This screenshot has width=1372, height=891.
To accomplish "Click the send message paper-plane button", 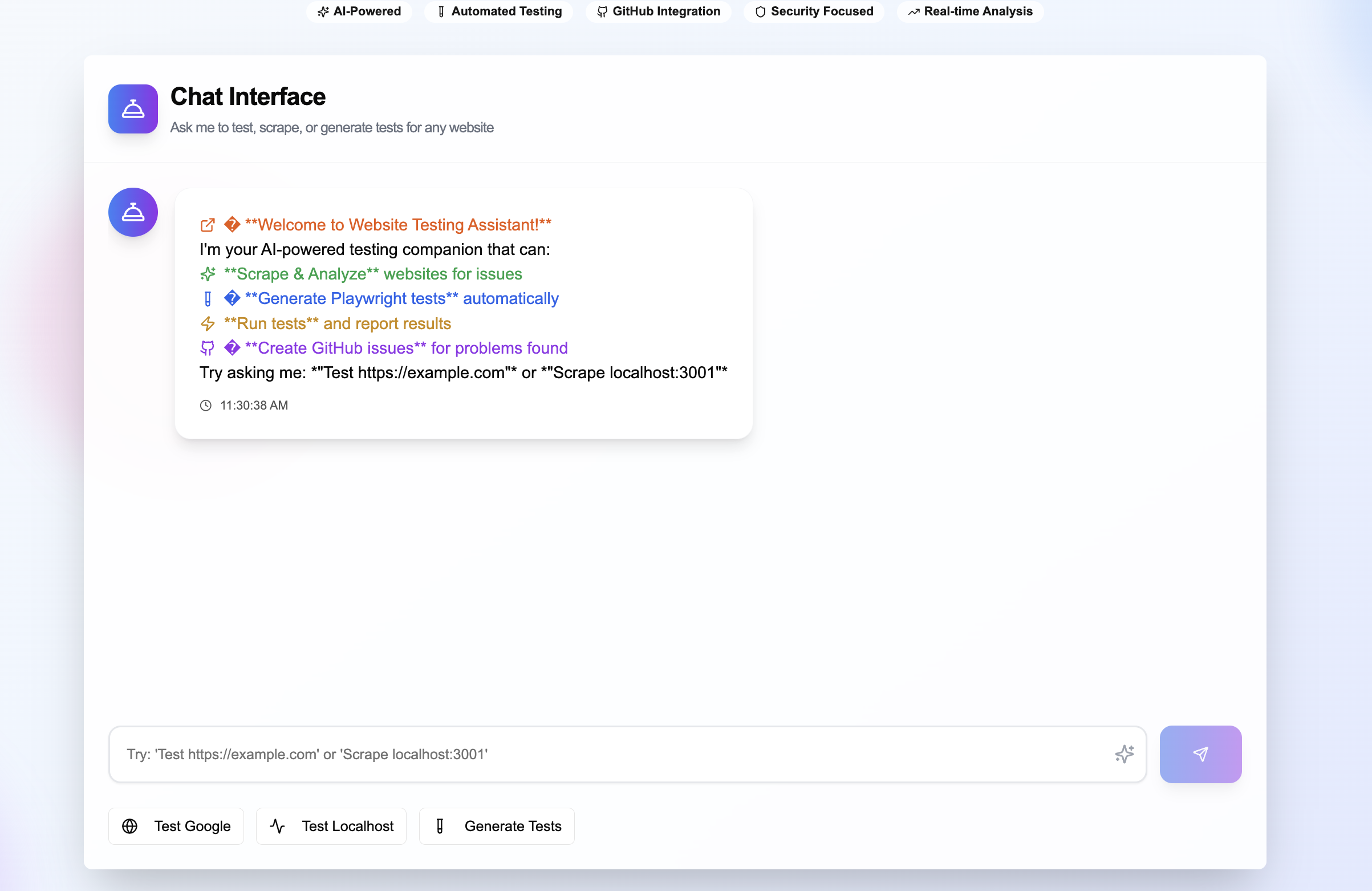I will [1200, 754].
